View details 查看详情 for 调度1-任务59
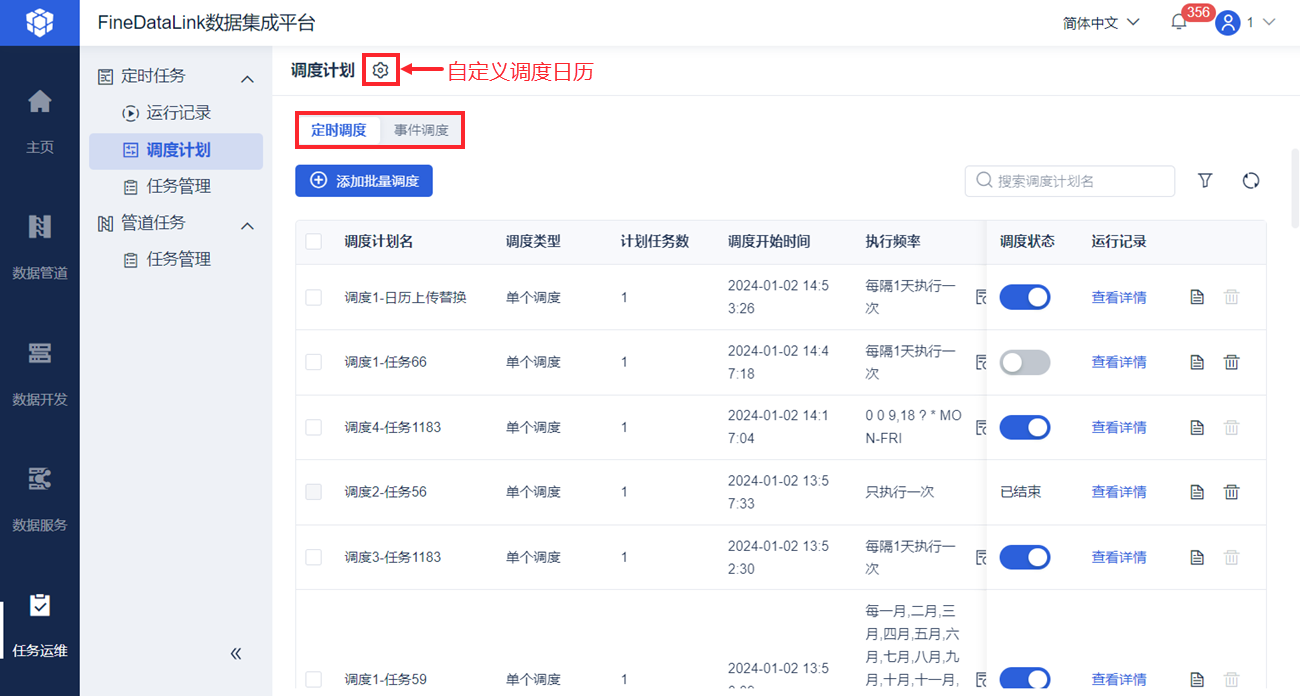This screenshot has height=696, width=1300. (x=1119, y=679)
